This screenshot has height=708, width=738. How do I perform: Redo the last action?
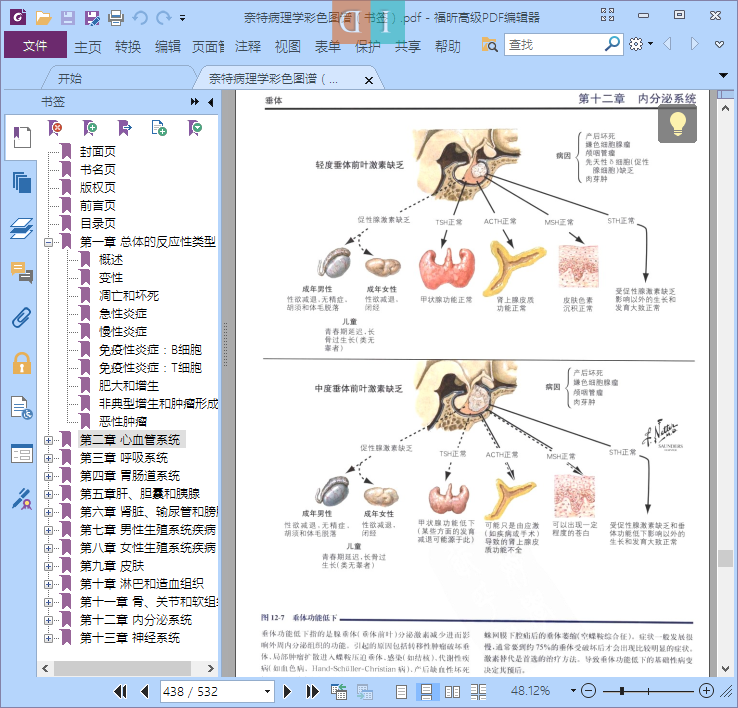[163, 18]
